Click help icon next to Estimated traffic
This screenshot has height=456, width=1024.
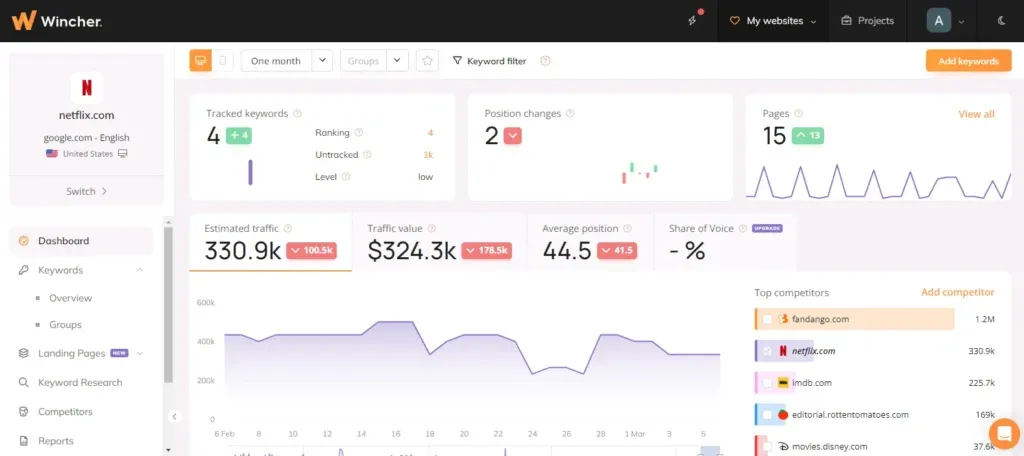[x=287, y=229]
